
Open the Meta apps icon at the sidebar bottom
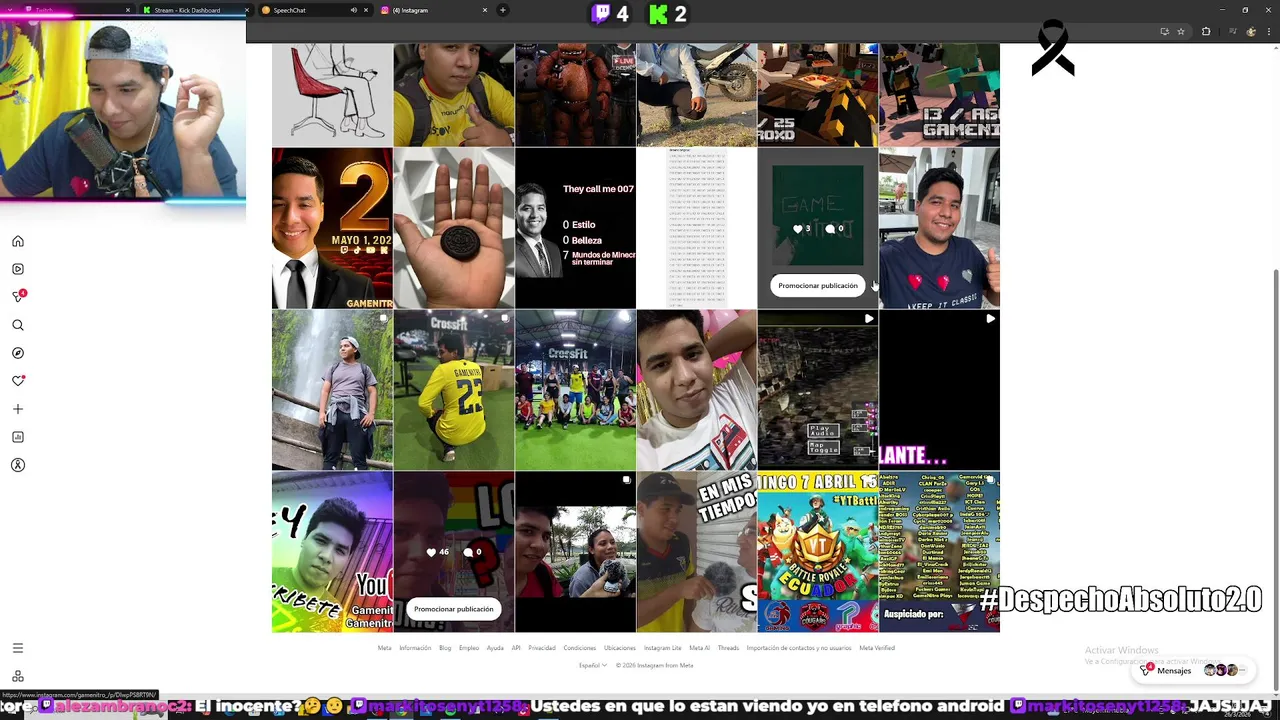pos(18,676)
